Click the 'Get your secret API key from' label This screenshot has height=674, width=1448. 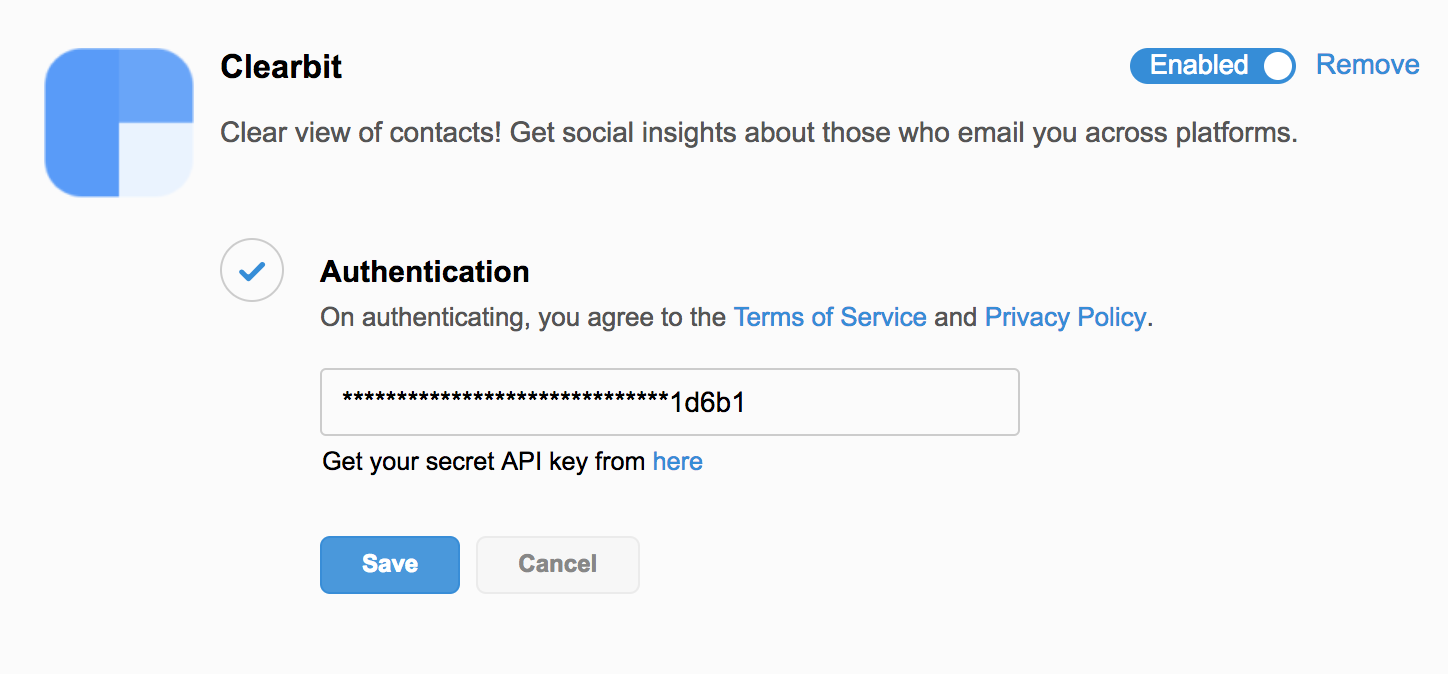(x=483, y=461)
